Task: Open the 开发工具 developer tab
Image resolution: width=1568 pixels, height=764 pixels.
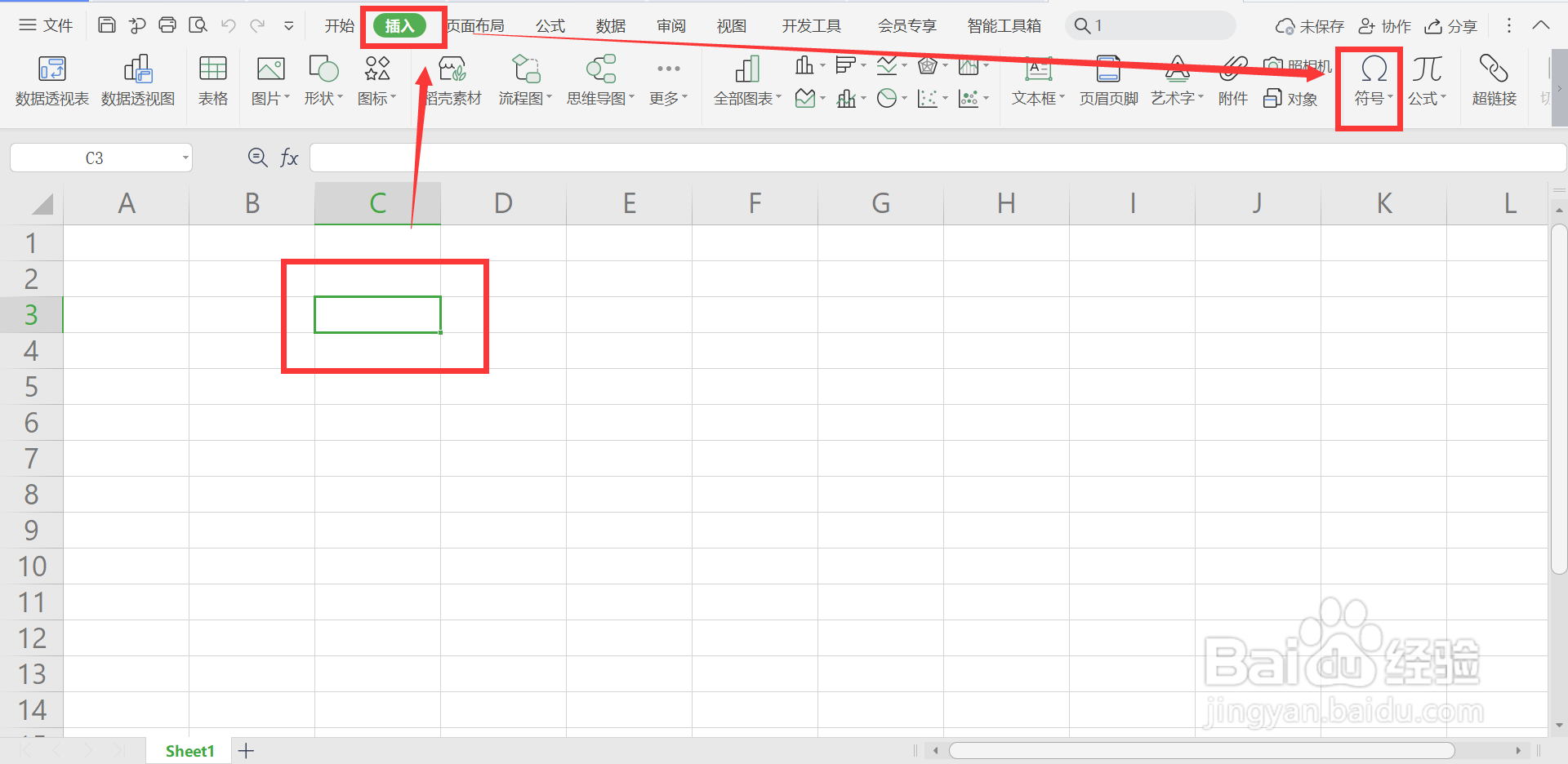Action: point(812,26)
